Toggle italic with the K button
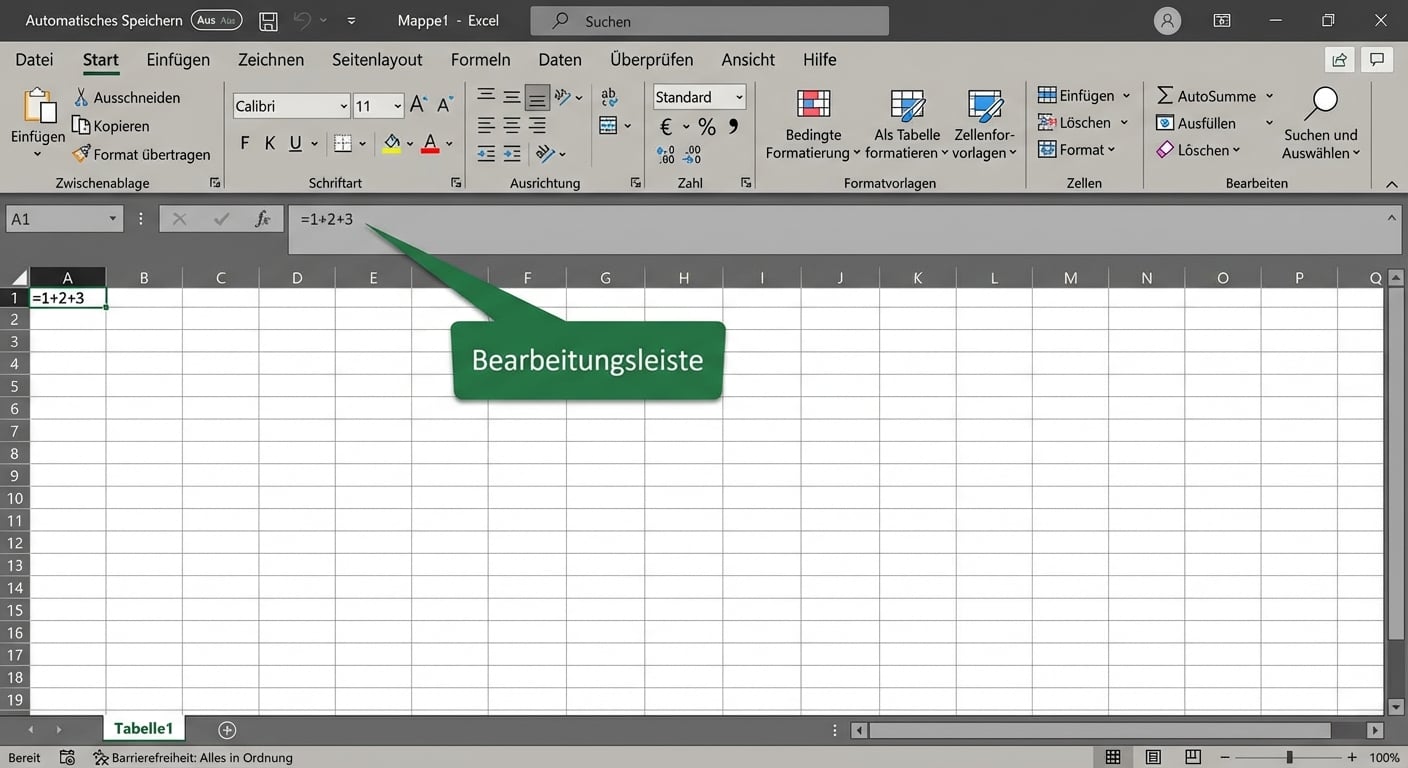 click(269, 143)
